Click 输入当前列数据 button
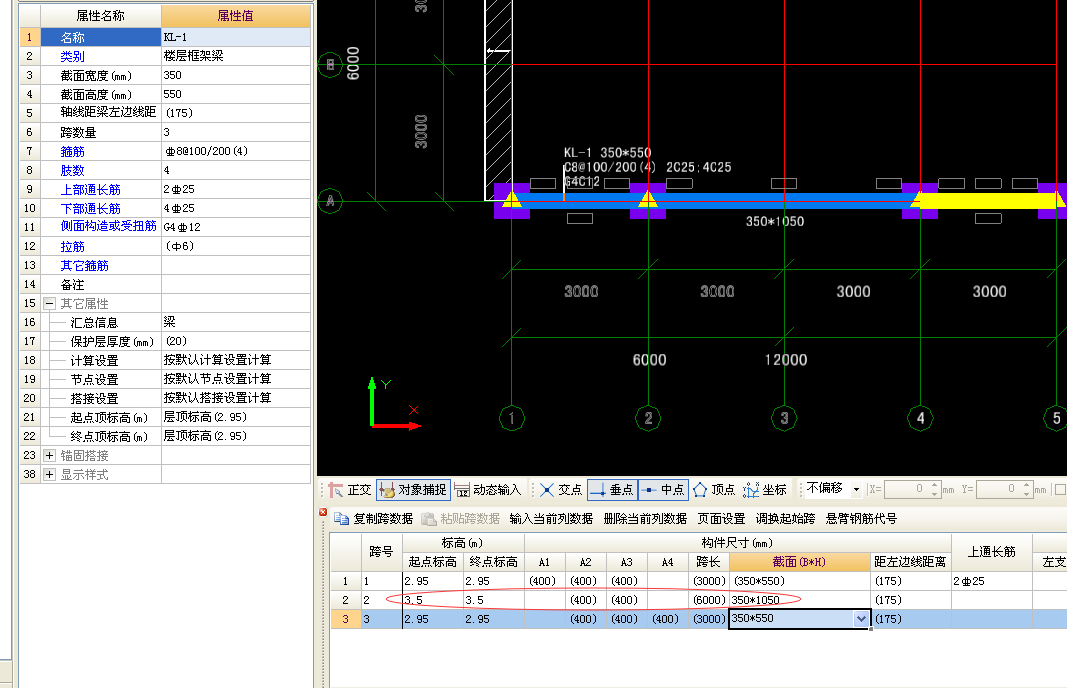The height and width of the screenshot is (688, 1067). (x=551, y=519)
